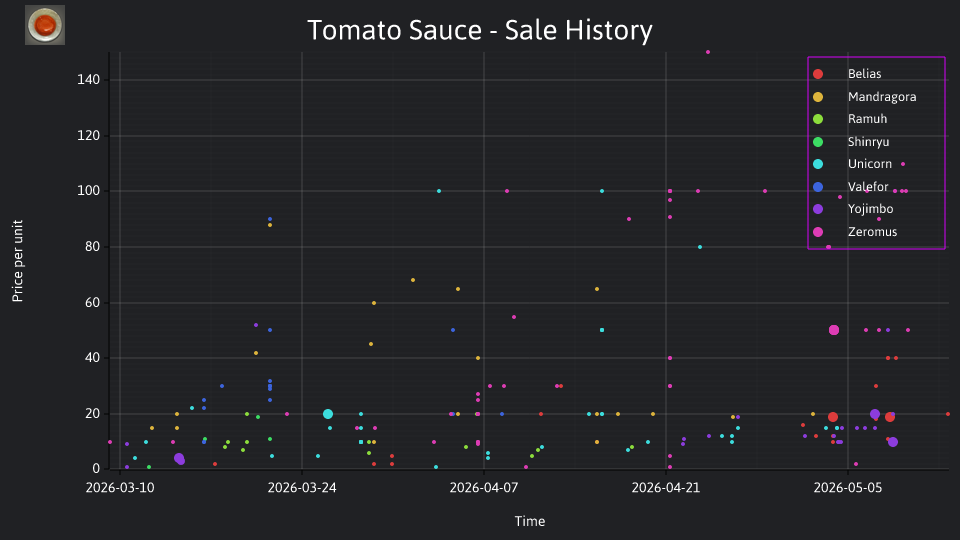Click the large pink Zeromus point at 50
Screen dimensions: 960x540
(x=834, y=330)
